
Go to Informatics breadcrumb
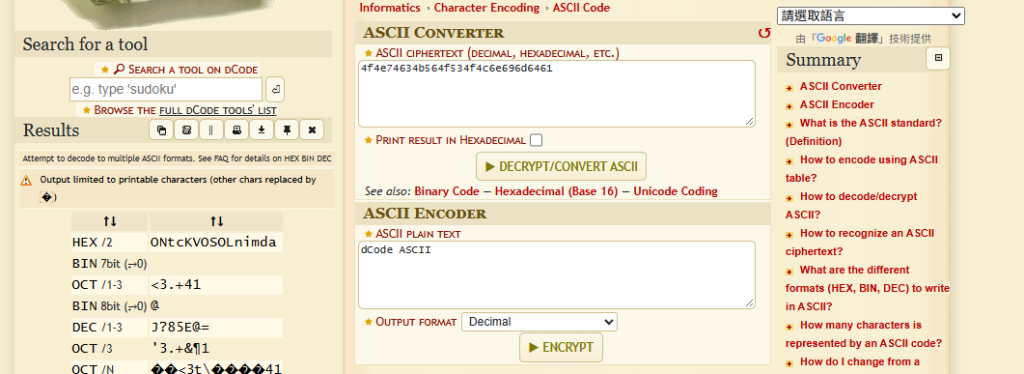[x=390, y=8]
